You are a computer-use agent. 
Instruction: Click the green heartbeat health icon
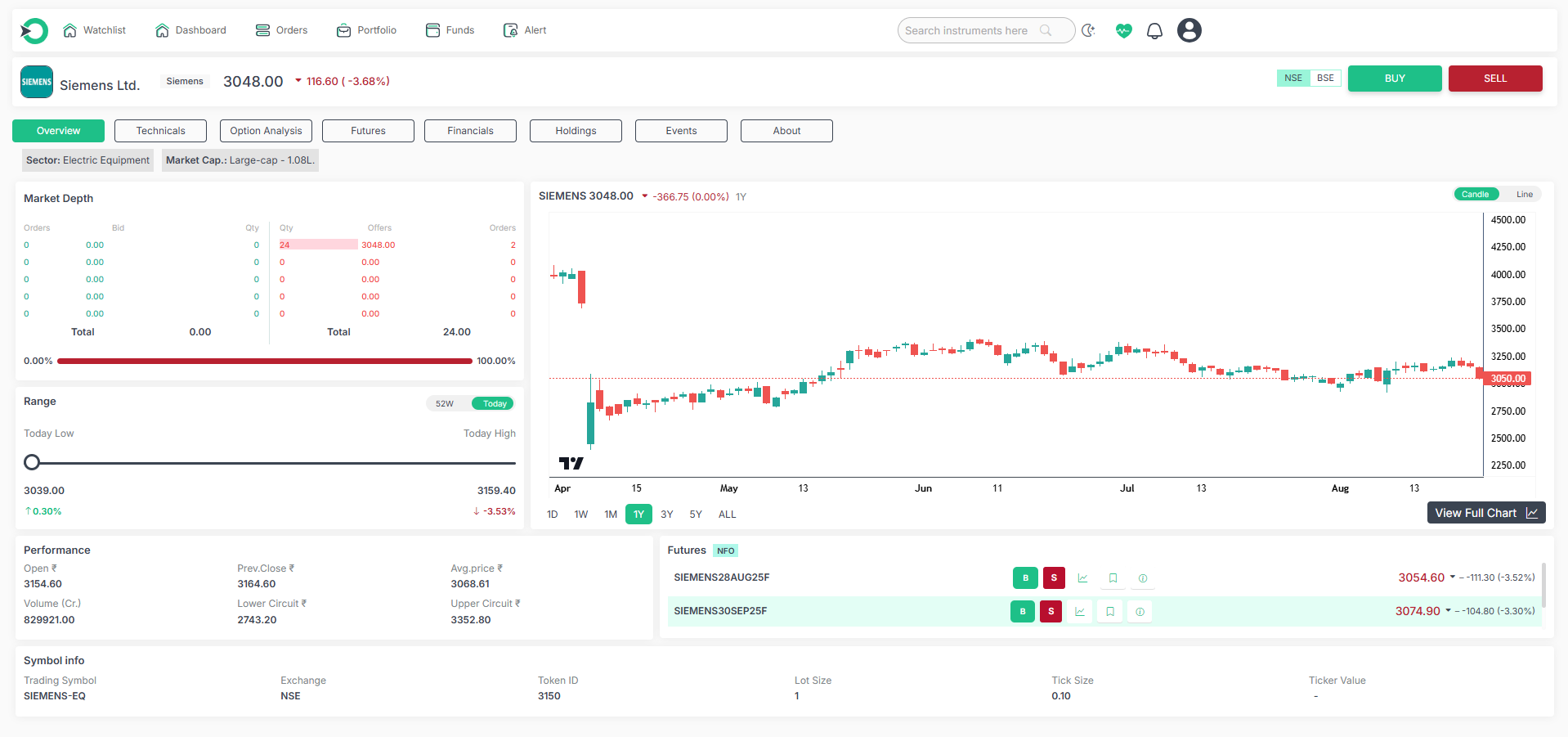pos(1124,30)
